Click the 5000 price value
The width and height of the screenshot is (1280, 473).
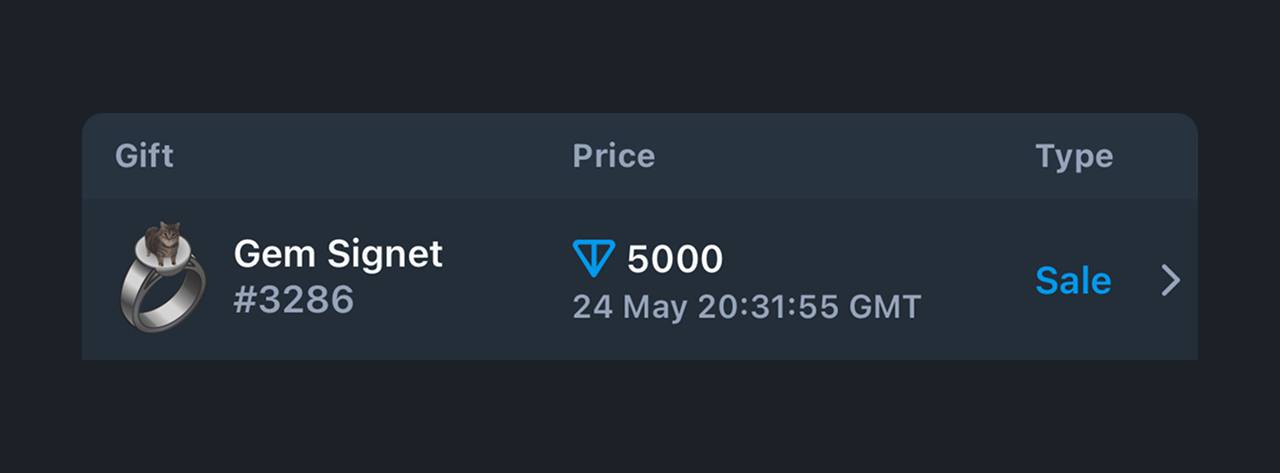(x=675, y=260)
